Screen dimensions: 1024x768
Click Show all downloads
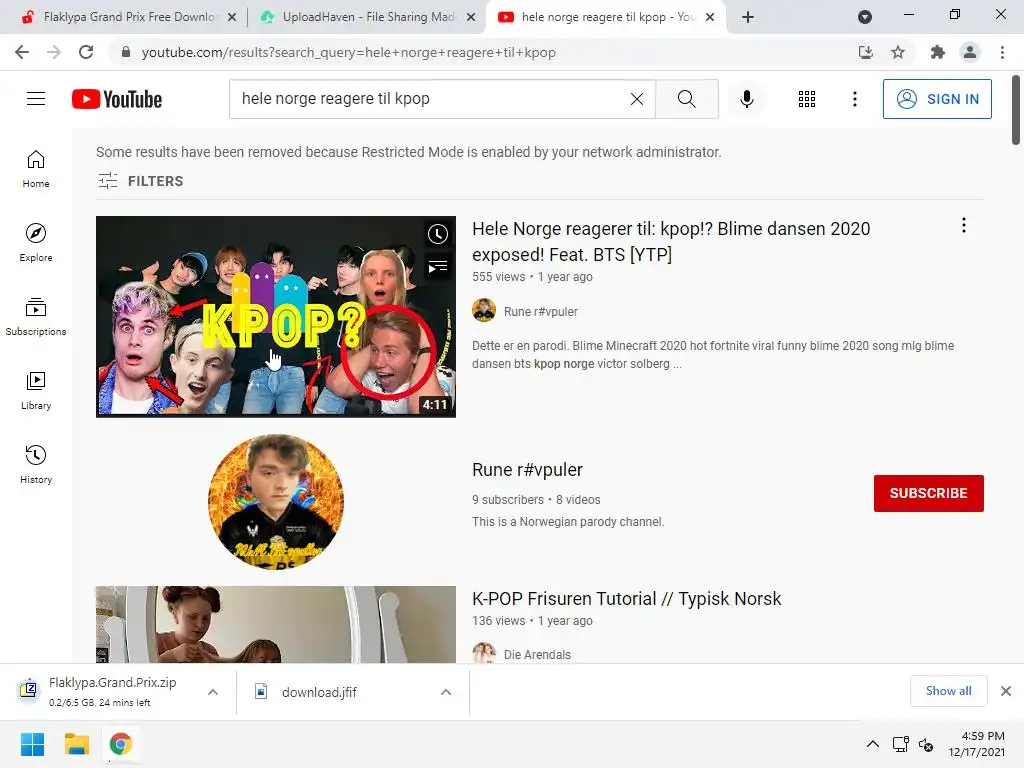[x=948, y=691]
